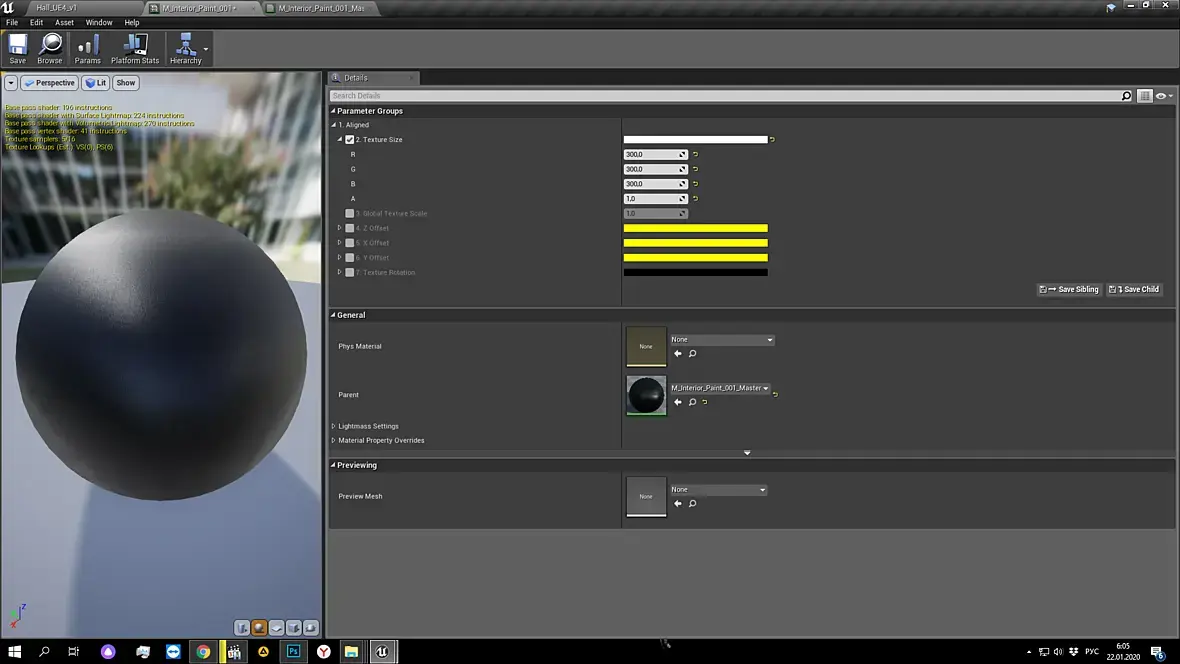The width and height of the screenshot is (1180, 664).
Task: Click the yellow 4. Z Offset color bar
Action: [x=695, y=228]
